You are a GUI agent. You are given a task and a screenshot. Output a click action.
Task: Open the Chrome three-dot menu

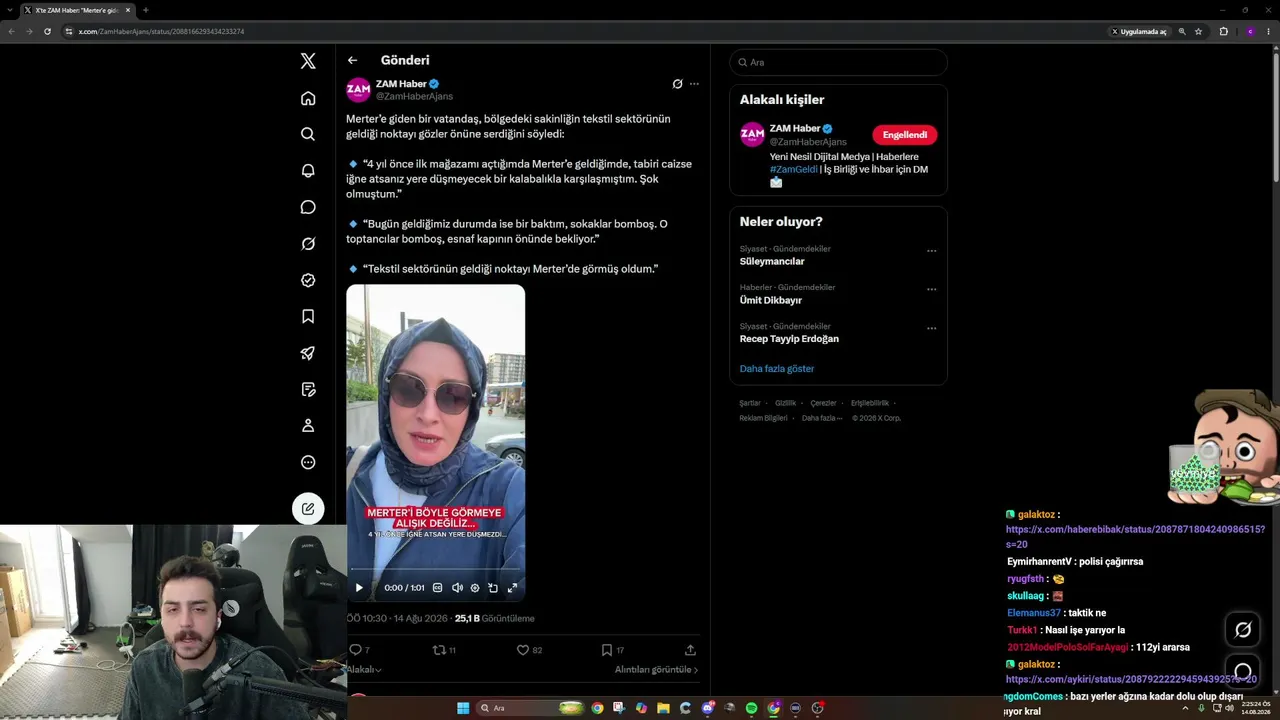(x=1269, y=31)
